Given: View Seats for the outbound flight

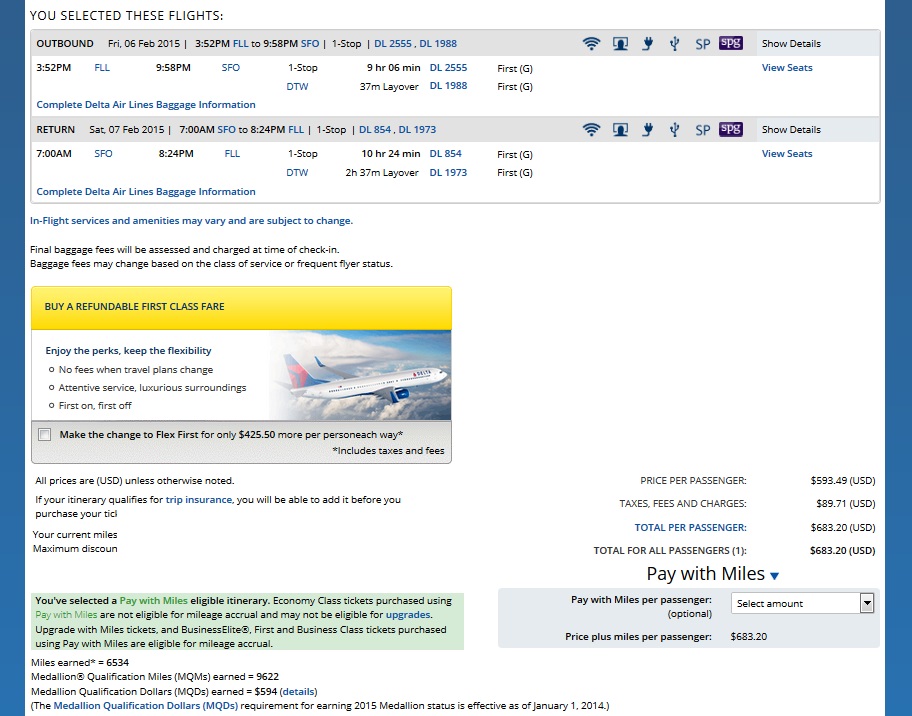Looking at the screenshot, I should [787, 68].
